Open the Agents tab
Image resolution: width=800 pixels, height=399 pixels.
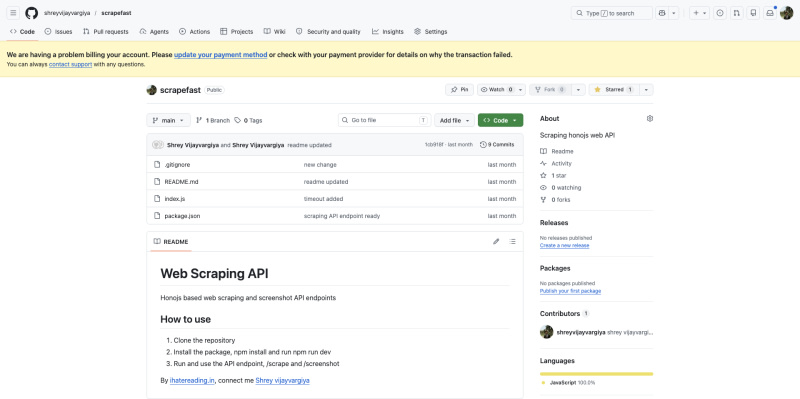pyautogui.click(x=154, y=32)
